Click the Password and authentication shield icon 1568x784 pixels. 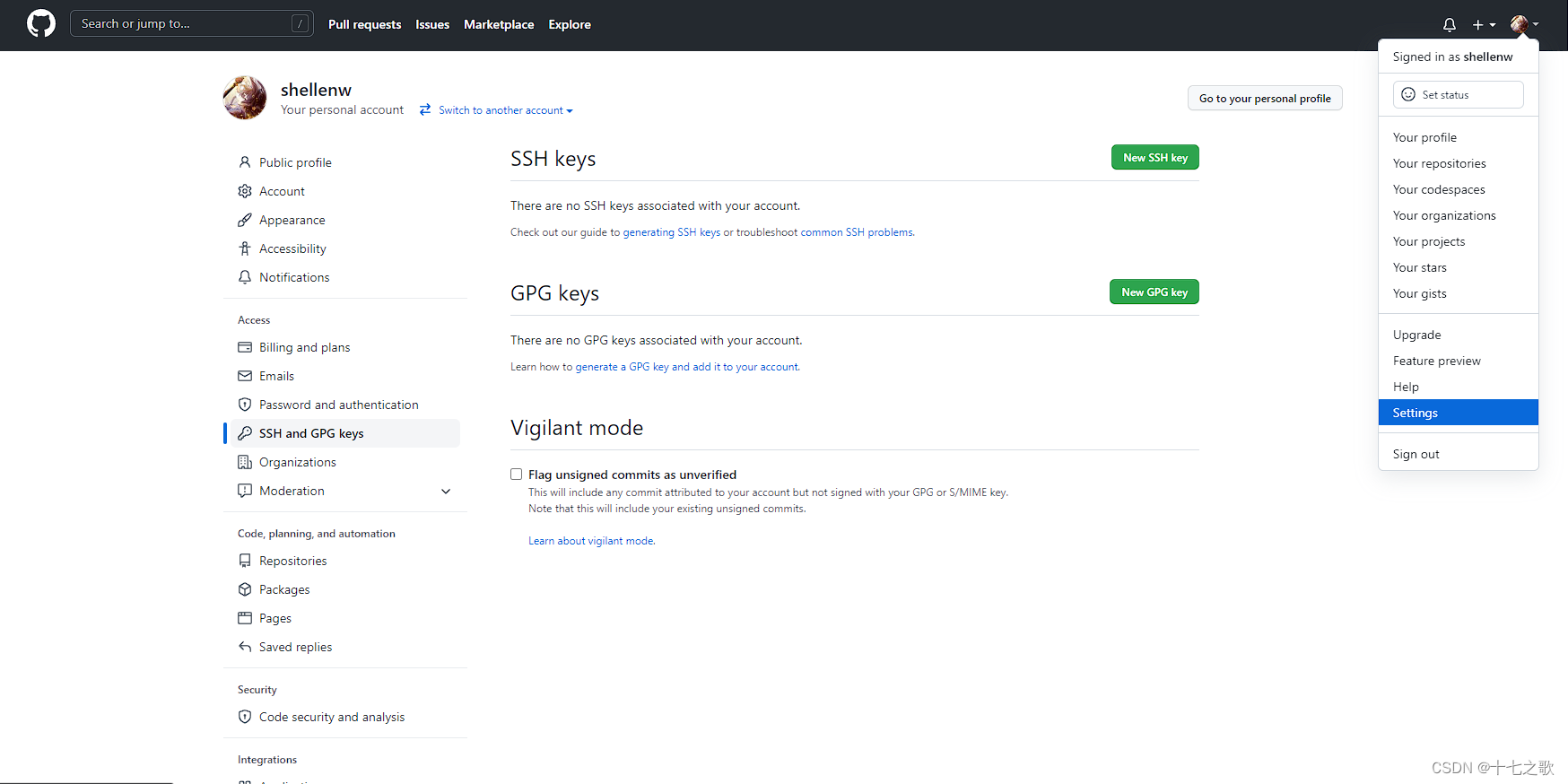[245, 405]
